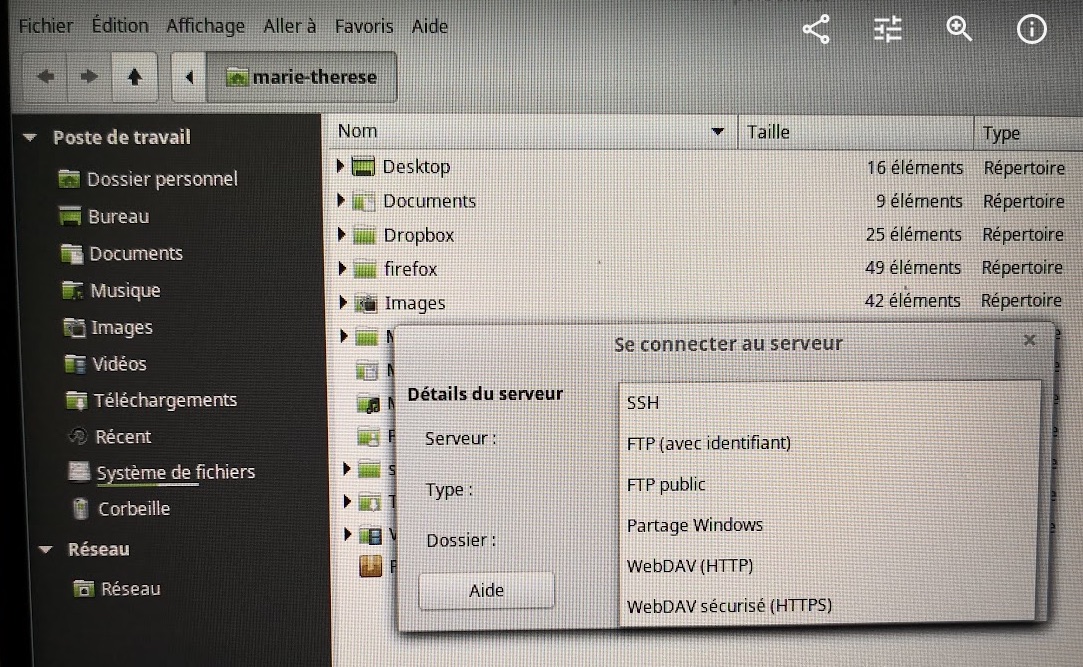Open the share icon at top right

(816, 29)
